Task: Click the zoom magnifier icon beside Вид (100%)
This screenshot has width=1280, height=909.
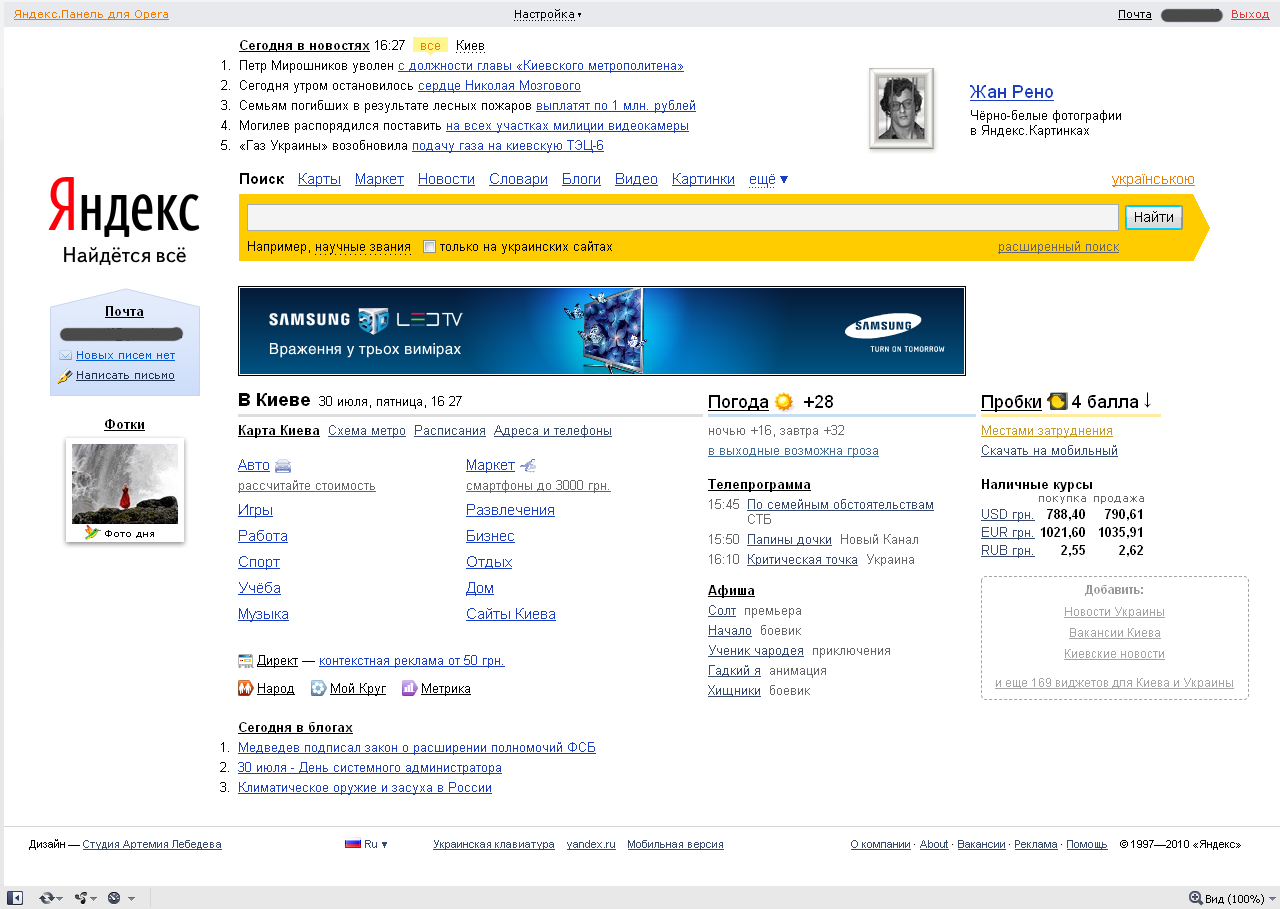Action: click(x=1195, y=898)
